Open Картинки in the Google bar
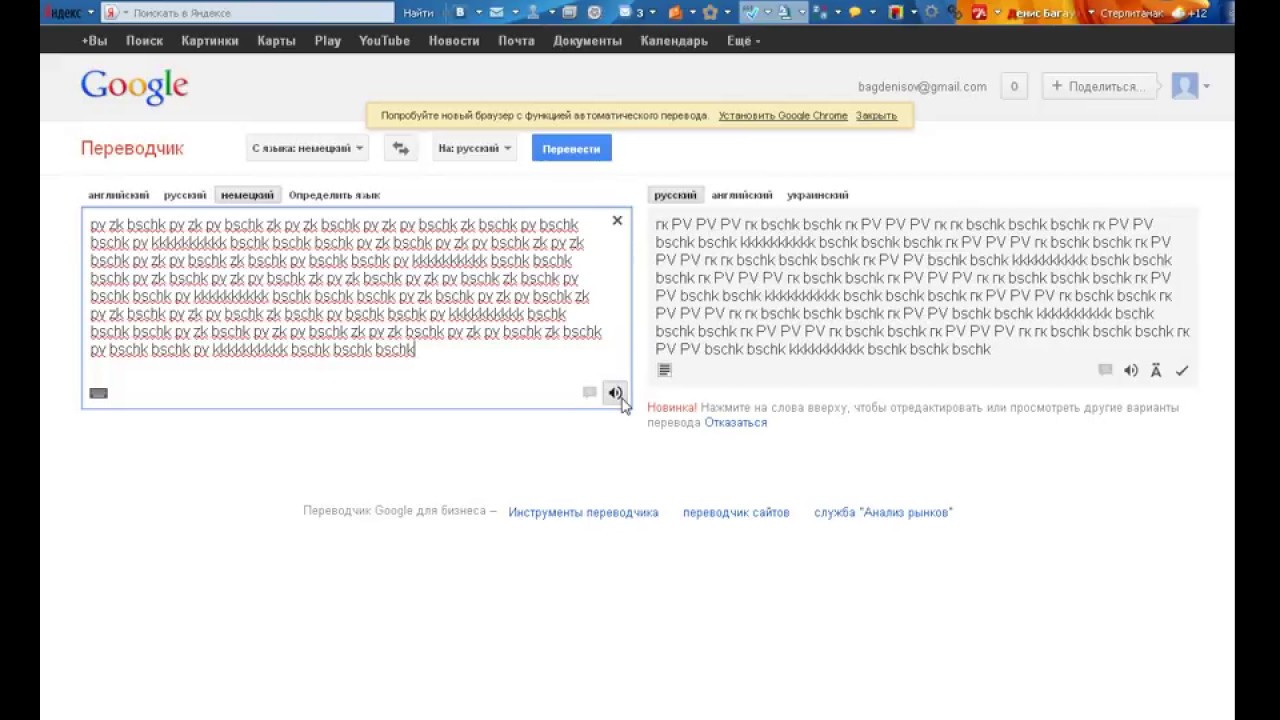Viewport: 1280px width, 720px height. (x=210, y=41)
